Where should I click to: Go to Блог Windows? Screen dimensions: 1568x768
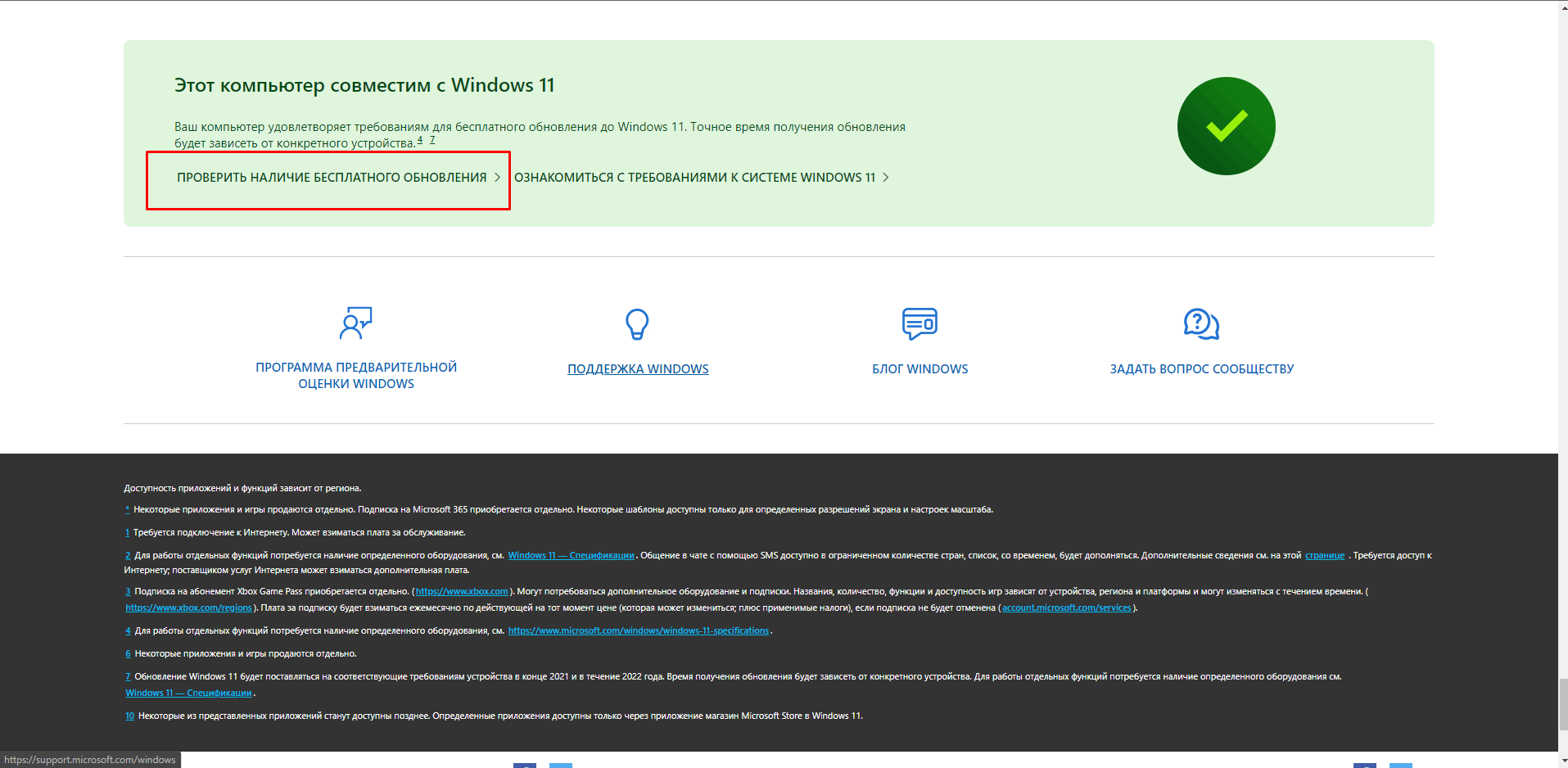click(920, 369)
